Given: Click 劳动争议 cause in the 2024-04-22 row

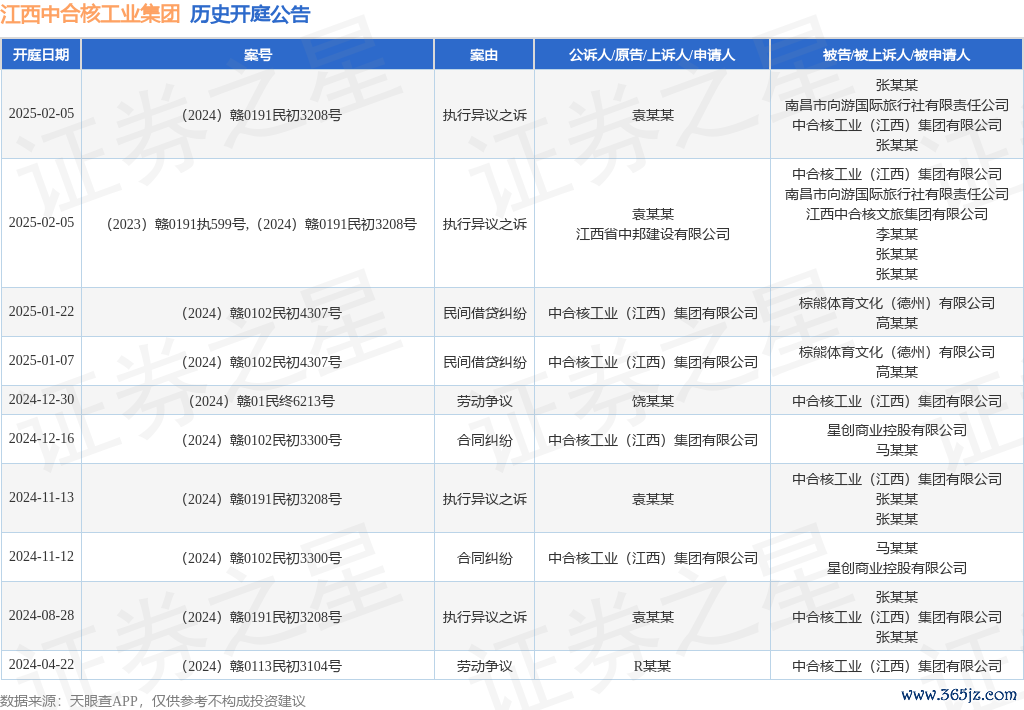Looking at the screenshot, I should coord(485,666).
